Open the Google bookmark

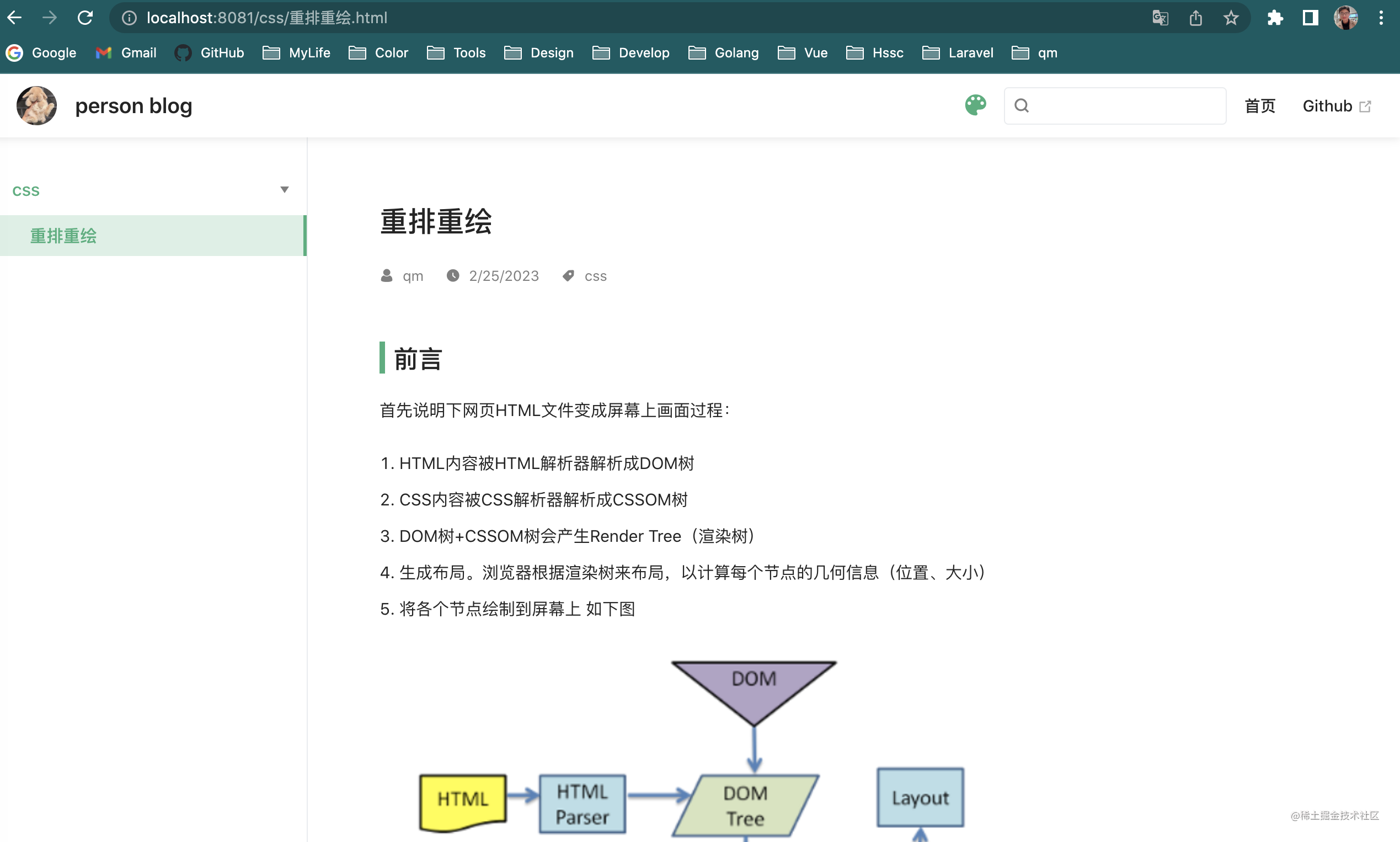tap(41, 53)
